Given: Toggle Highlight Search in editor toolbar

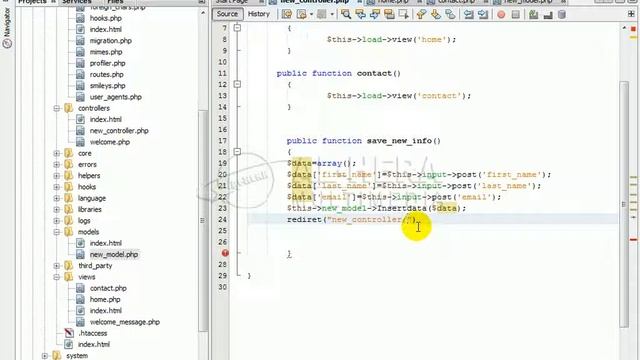Looking at the screenshot, I should tap(389, 14).
